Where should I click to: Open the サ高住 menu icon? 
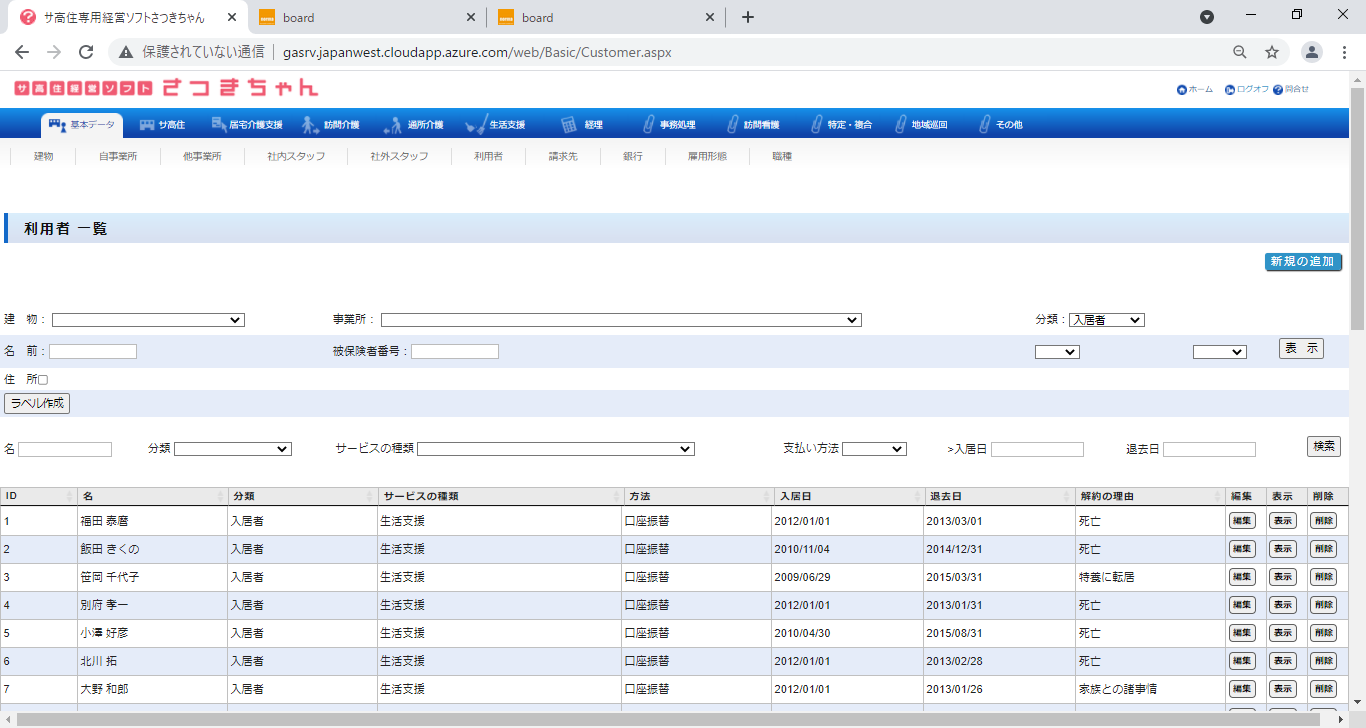[147, 125]
